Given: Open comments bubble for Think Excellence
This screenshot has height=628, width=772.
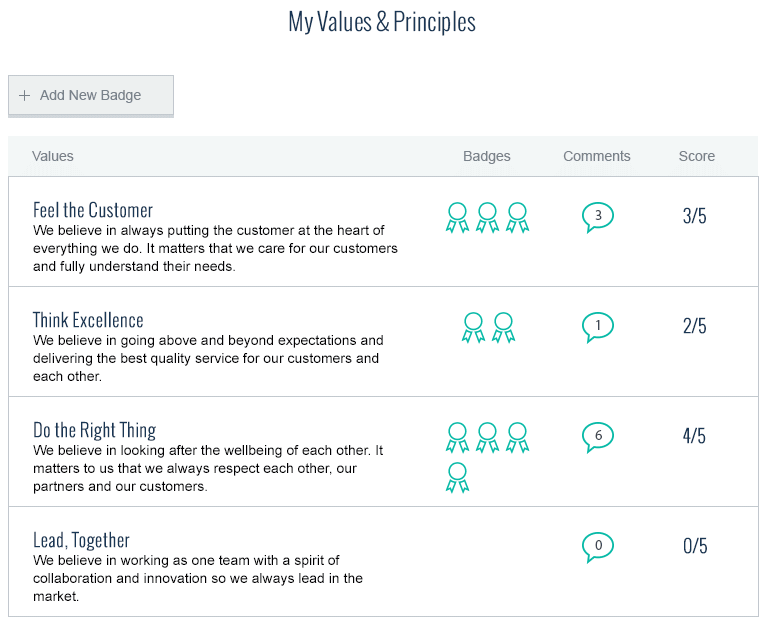Looking at the screenshot, I should pos(598,326).
